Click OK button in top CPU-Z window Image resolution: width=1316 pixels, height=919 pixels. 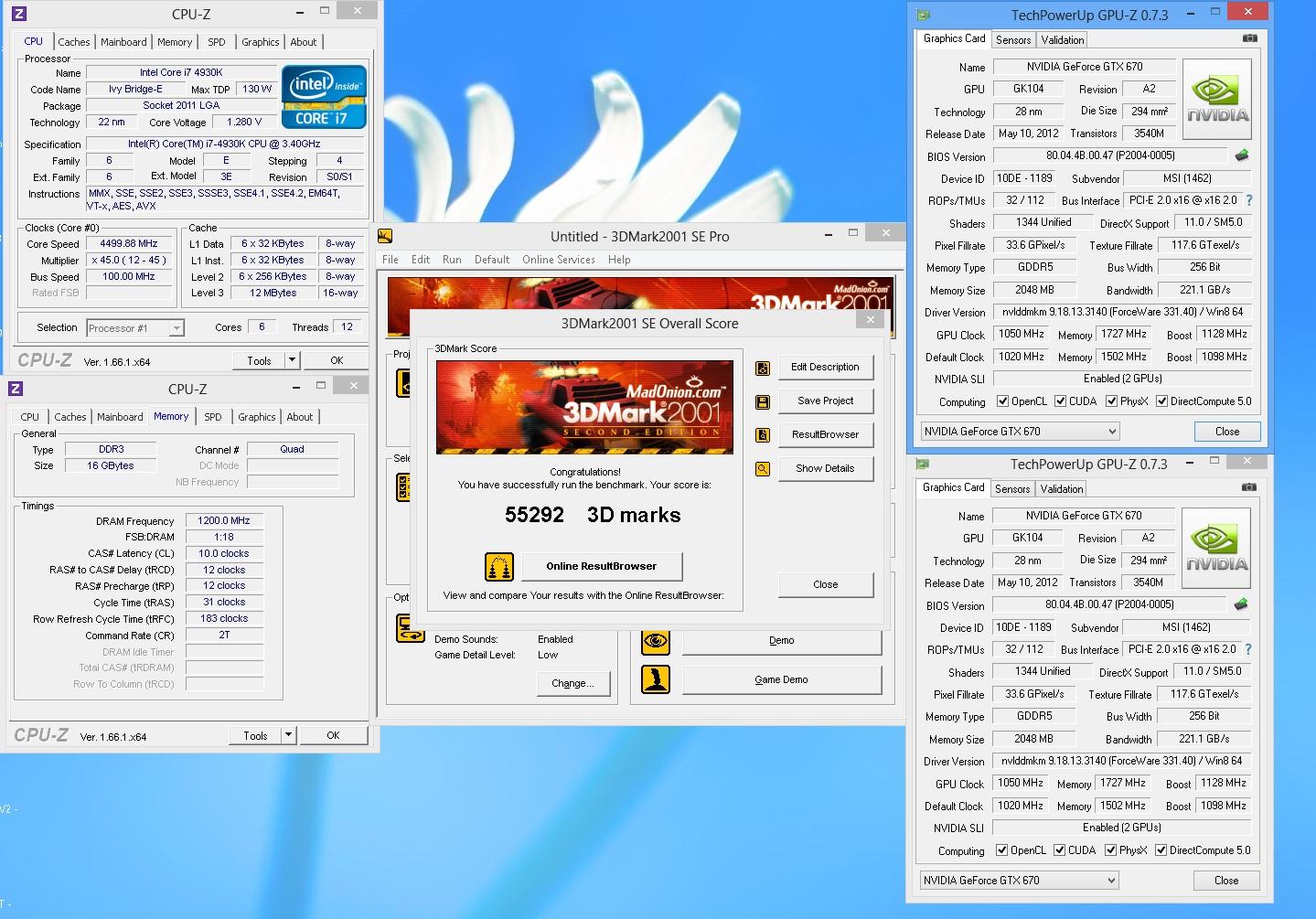(337, 360)
